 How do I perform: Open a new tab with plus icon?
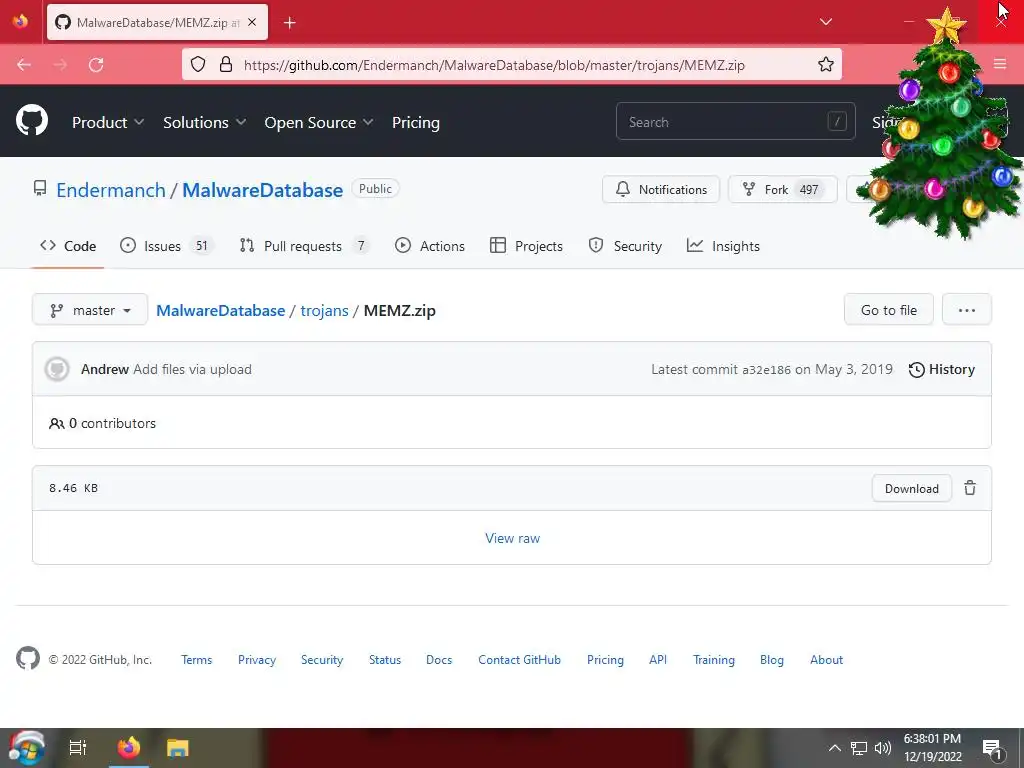(290, 23)
